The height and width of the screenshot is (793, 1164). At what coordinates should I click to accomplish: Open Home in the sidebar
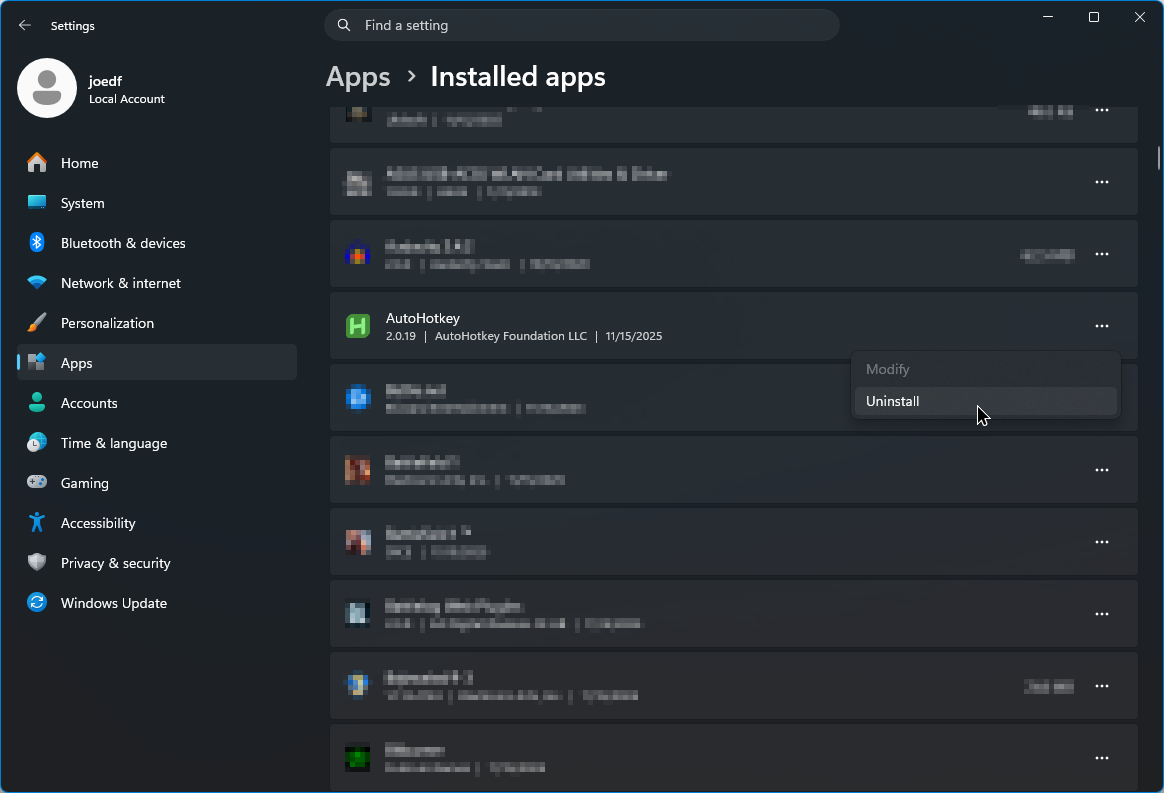coord(157,163)
